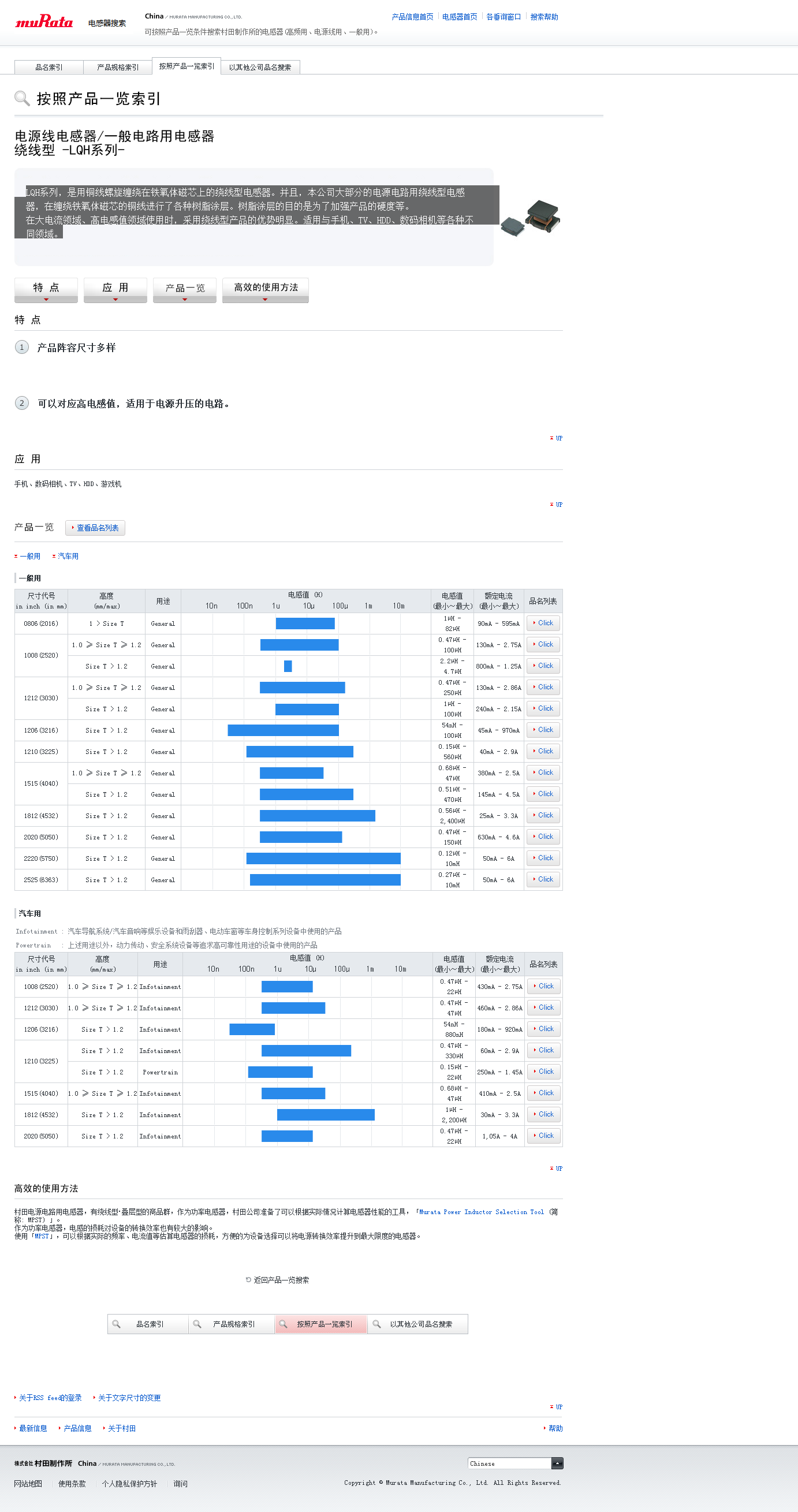The height and width of the screenshot is (1512, 798).
Task: Click the 查看品名列表 button
Action: (x=95, y=528)
